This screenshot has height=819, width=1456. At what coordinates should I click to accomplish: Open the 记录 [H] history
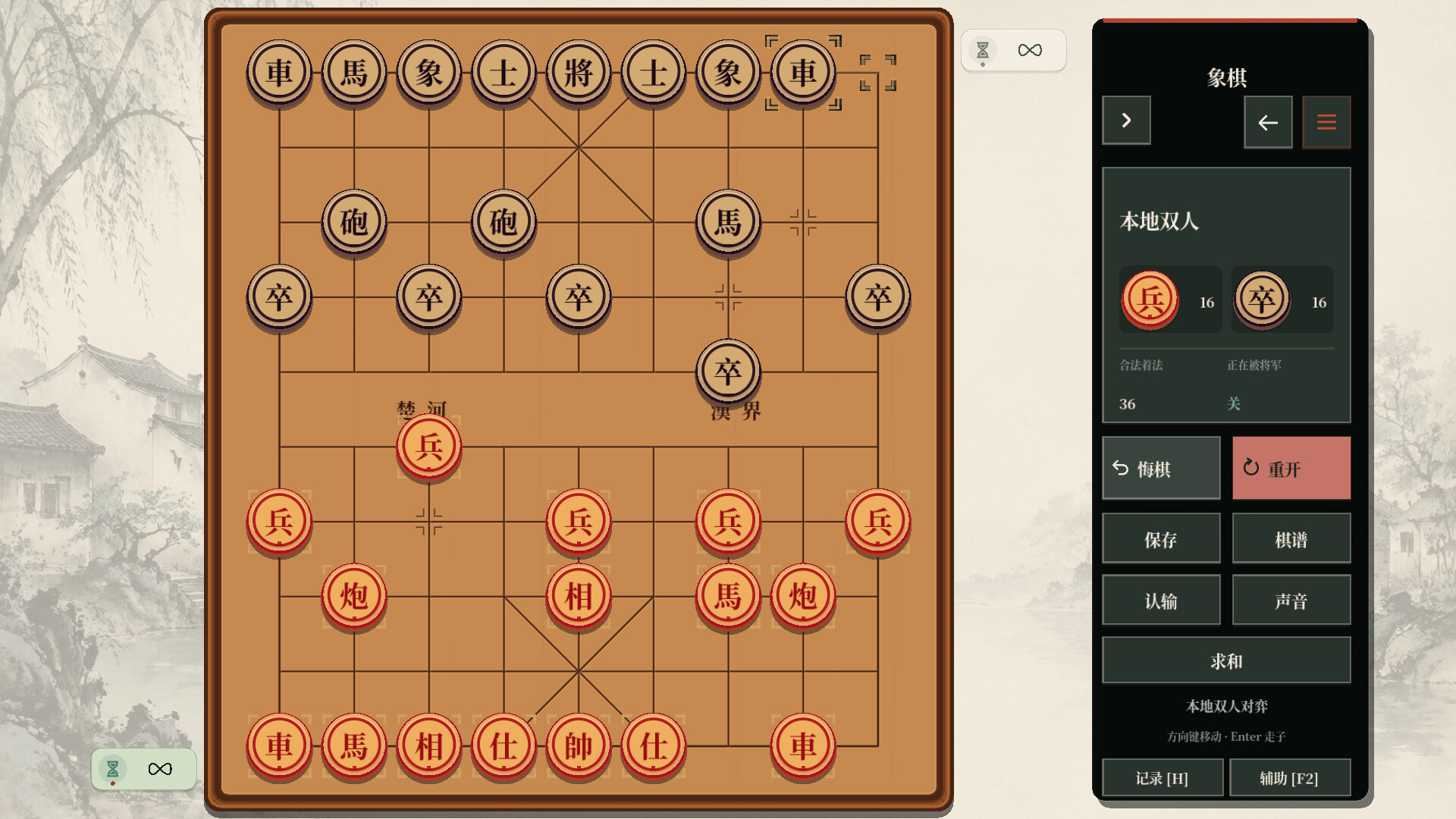[1163, 778]
